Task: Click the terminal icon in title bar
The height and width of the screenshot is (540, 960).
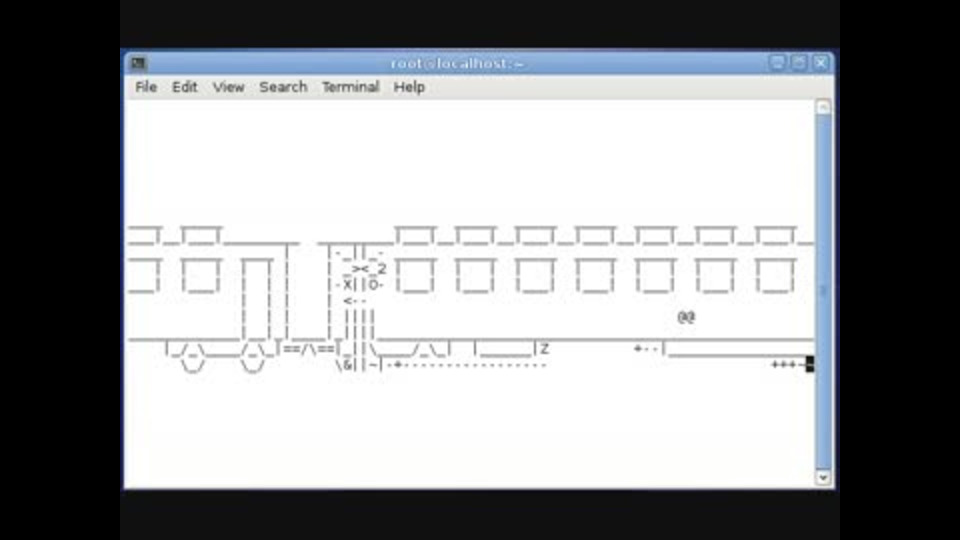Action: 138,63
